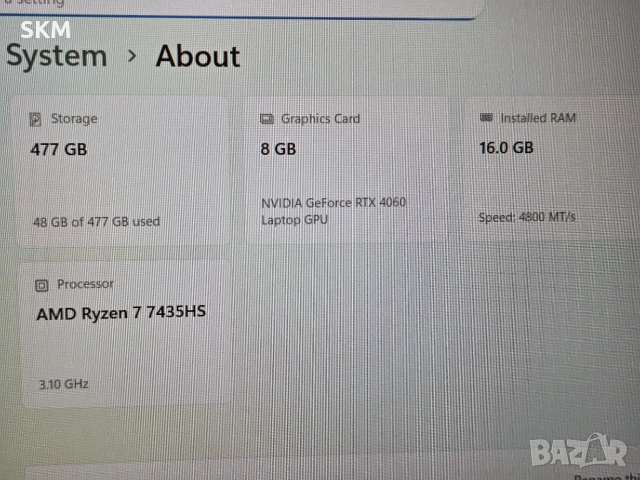Click the System breadcrumb link
Viewport: 640px width, 480px height.
pos(56,57)
